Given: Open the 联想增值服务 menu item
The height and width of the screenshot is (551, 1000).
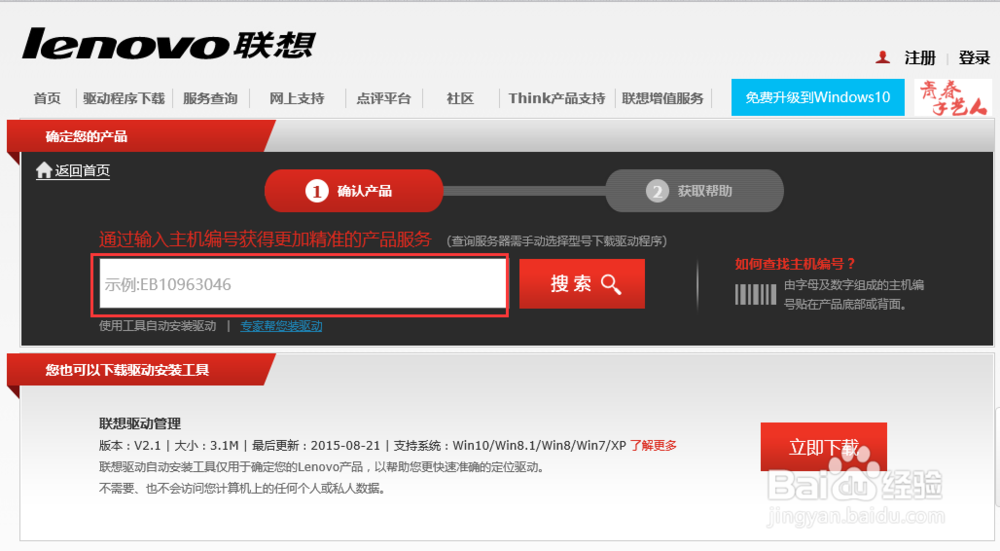Looking at the screenshot, I should coord(663,98).
